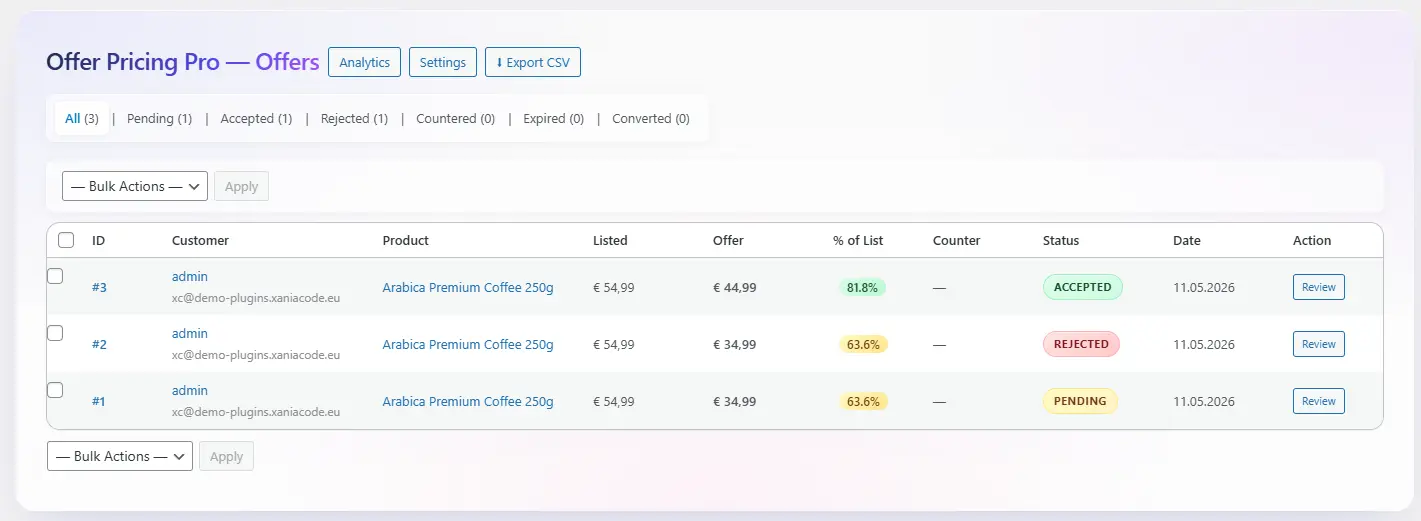This screenshot has height=521, width=1421.
Task: Filter offers by Accepted (1)
Action: (x=256, y=118)
